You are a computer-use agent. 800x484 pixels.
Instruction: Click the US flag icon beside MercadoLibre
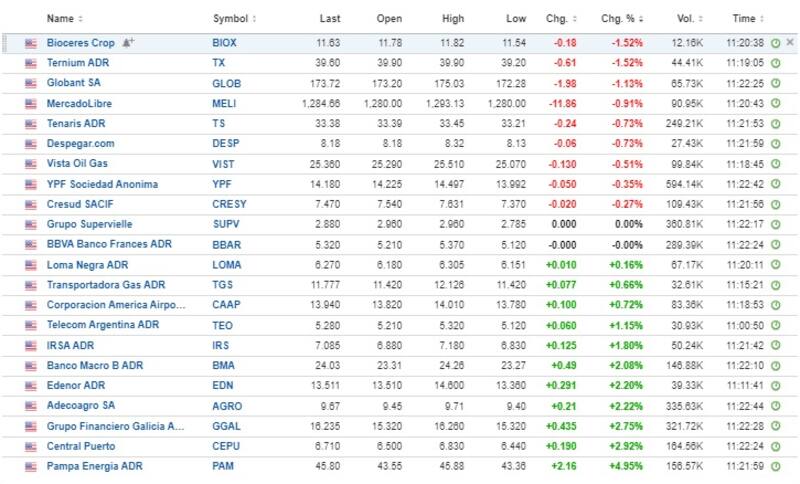click(x=31, y=103)
